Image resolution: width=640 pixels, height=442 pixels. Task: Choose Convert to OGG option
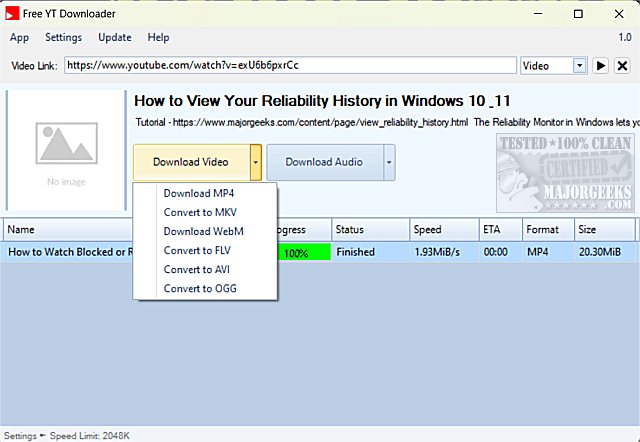pyautogui.click(x=200, y=289)
